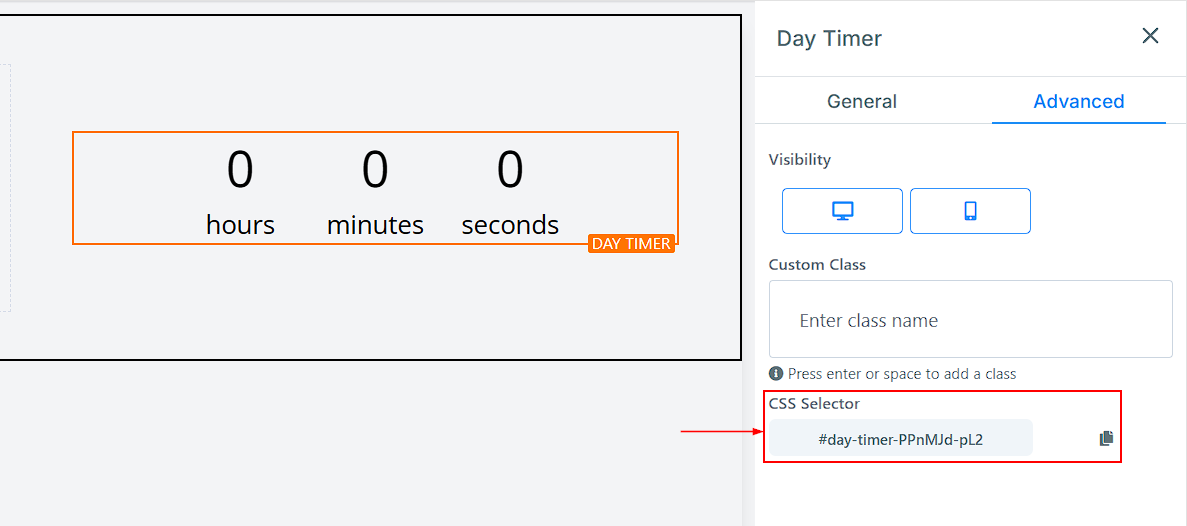Image resolution: width=1187 pixels, height=526 pixels.
Task: Click the CSS Selector section label
Action: pyautogui.click(x=814, y=404)
